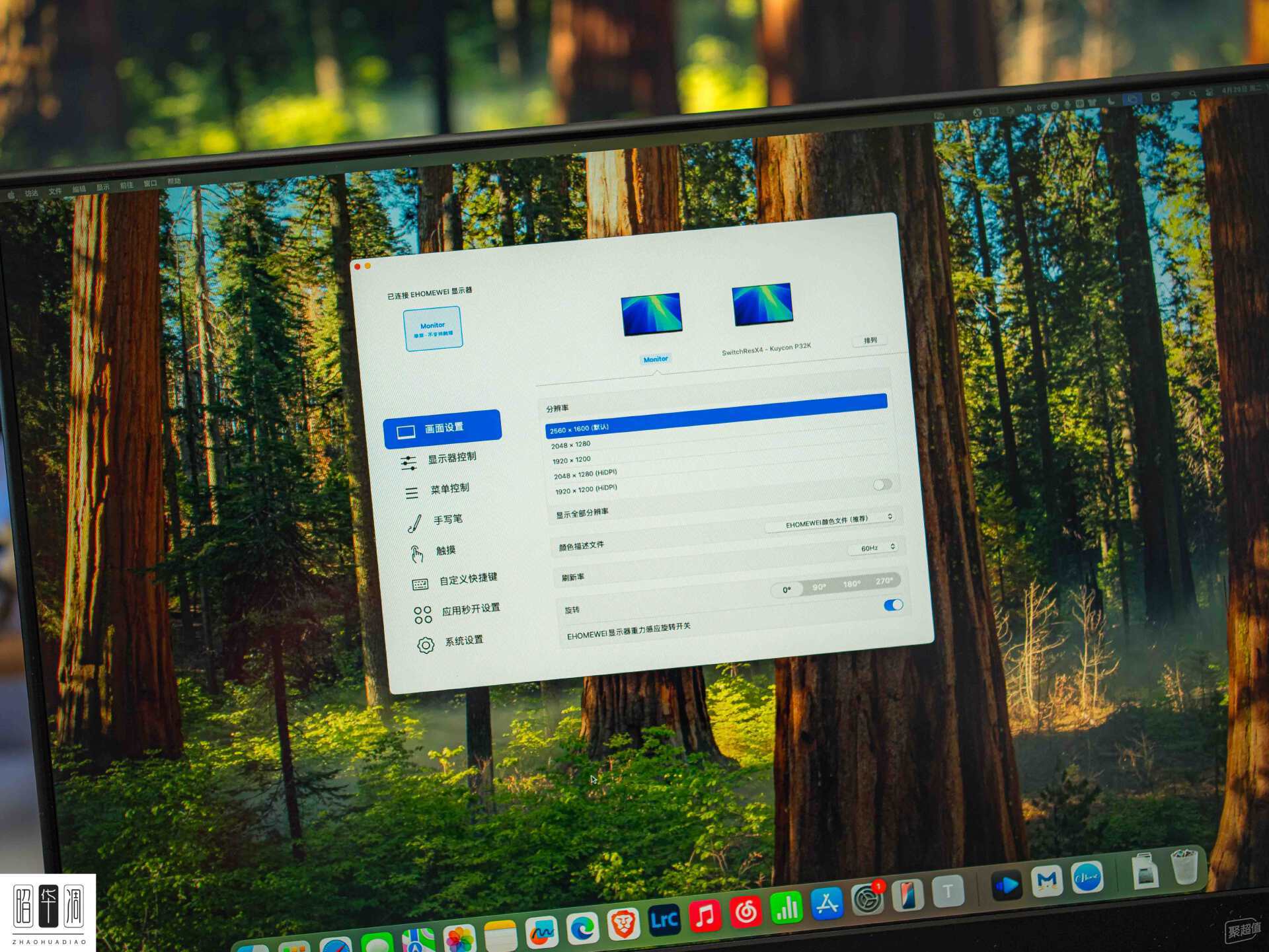Viewport: 1269px width, 952px height.
Task: Select 90° rotation
Action: (819, 587)
